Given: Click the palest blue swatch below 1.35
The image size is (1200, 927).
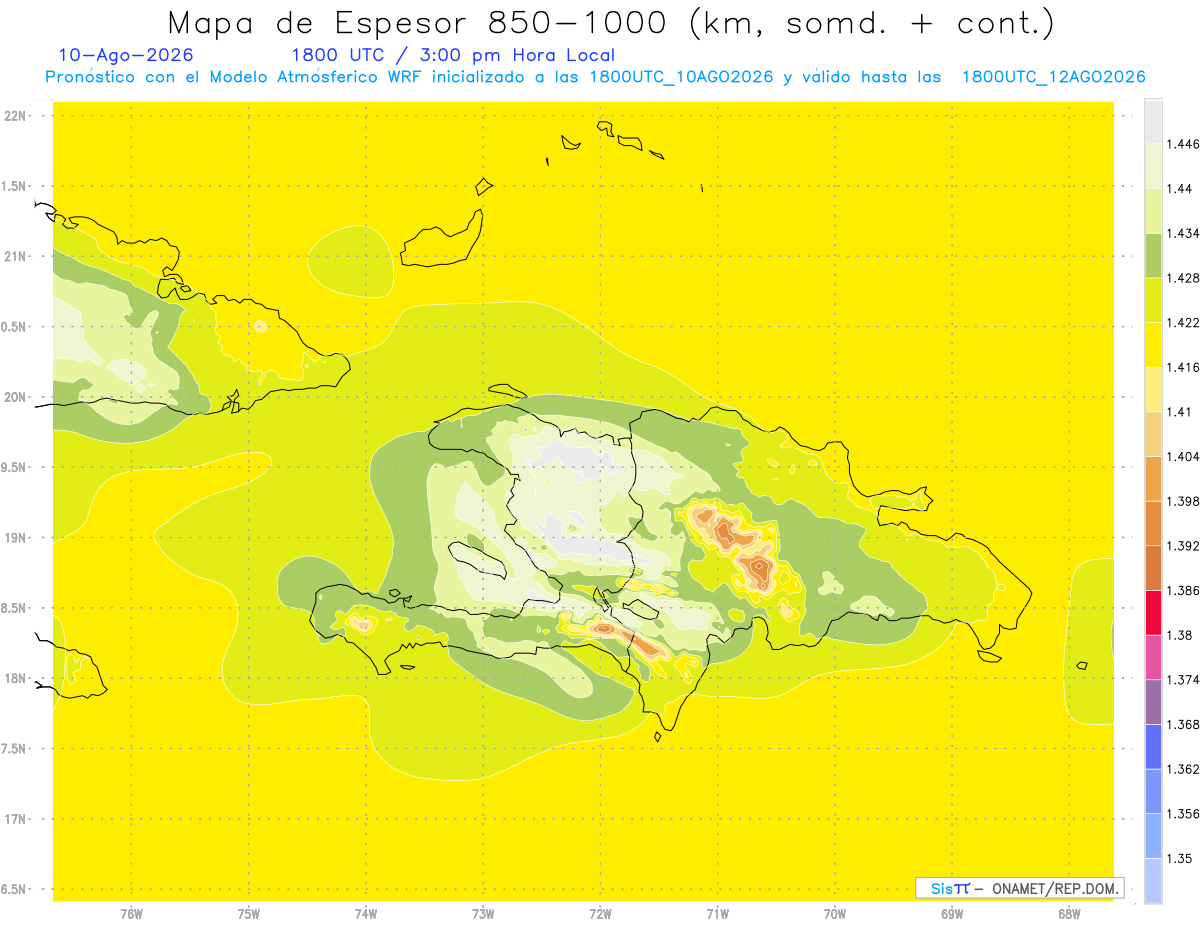Looking at the screenshot, I should point(1153,880).
